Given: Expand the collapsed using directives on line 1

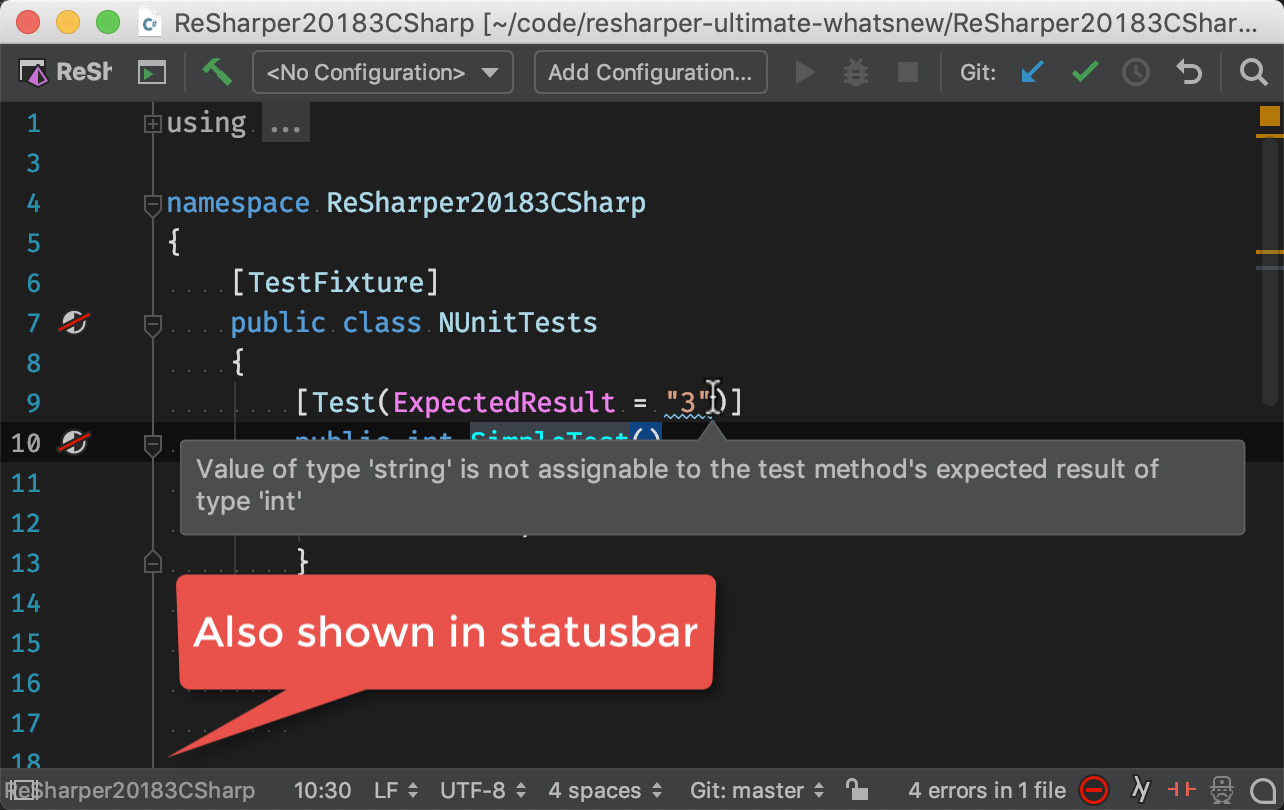Looking at the screenshot, I should (x=152, y=122).
